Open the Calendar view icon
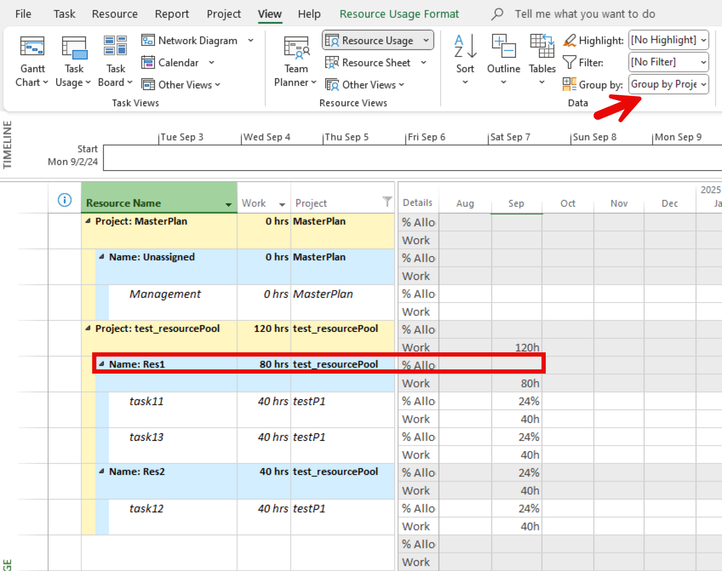722x571 pixels. click(148, 62)
